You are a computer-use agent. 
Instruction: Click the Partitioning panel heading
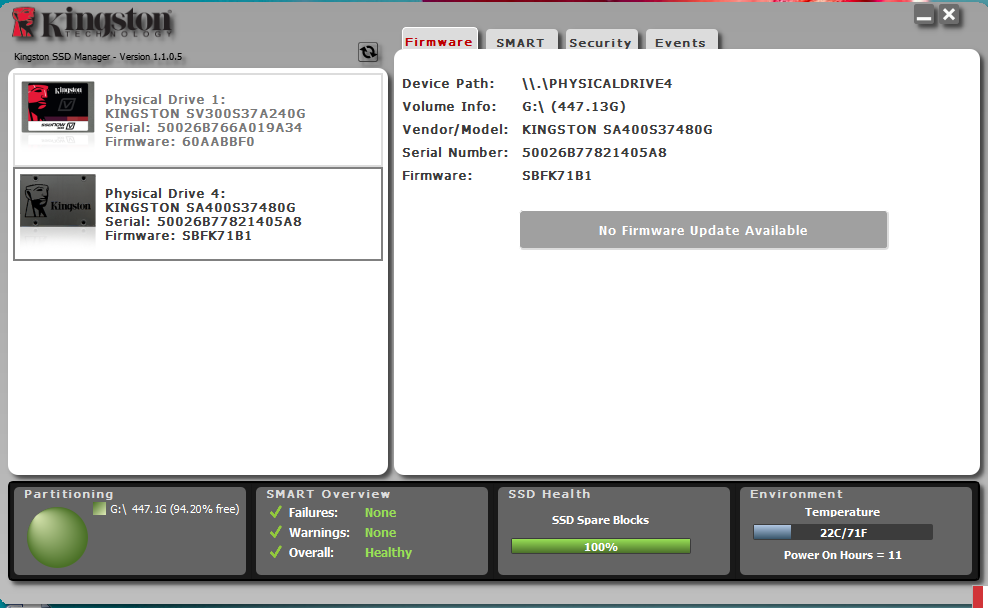(x=69, y=494)
